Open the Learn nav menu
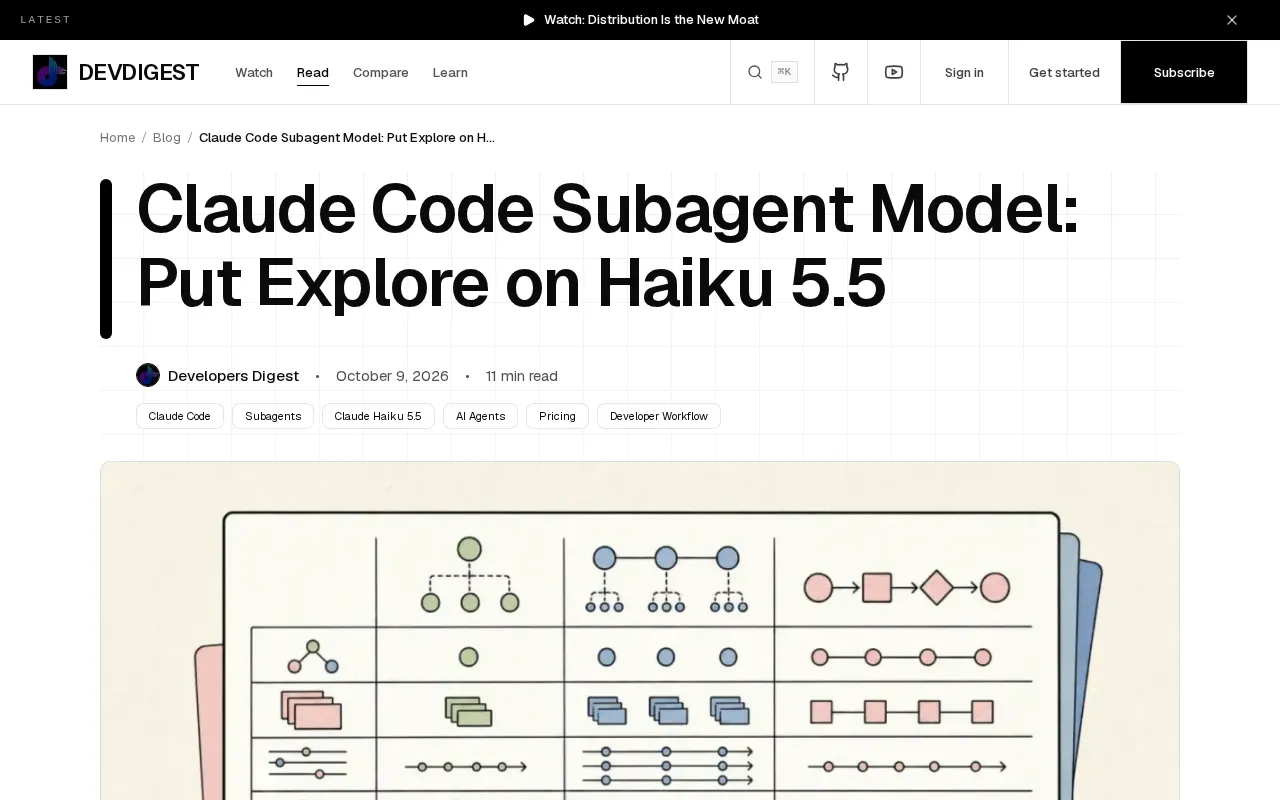This screenshot has height=800, width=1280. 450,72
